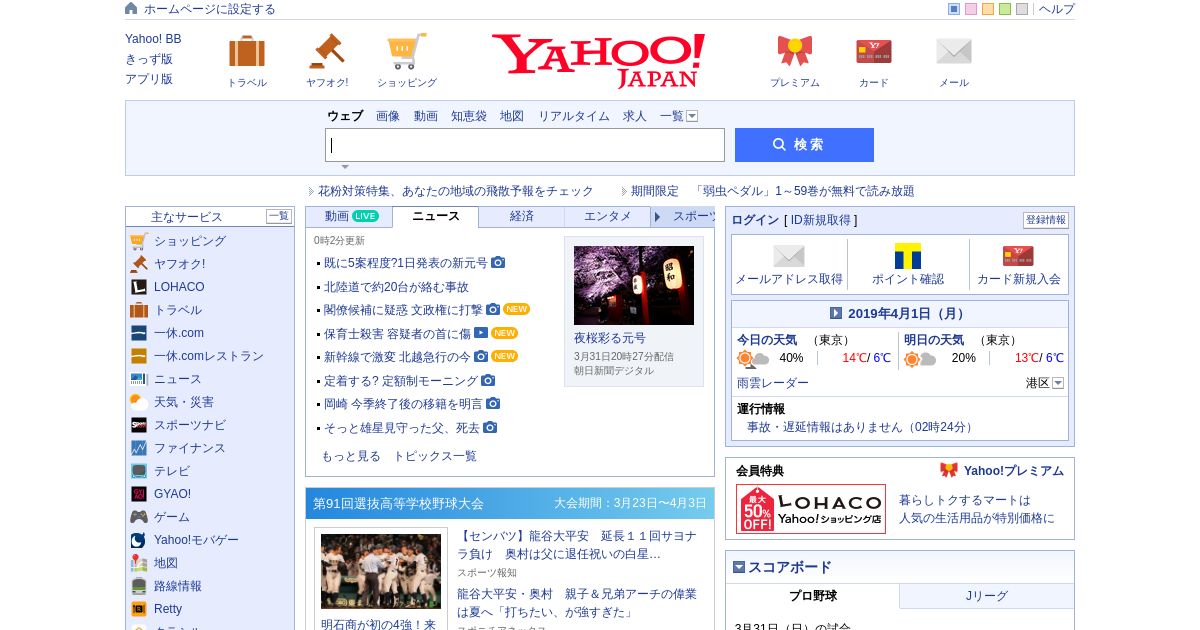Viewport: 1200px width, 630px height.
Task: Open the baseball team photo thumbnail
Action: point(381,571)
